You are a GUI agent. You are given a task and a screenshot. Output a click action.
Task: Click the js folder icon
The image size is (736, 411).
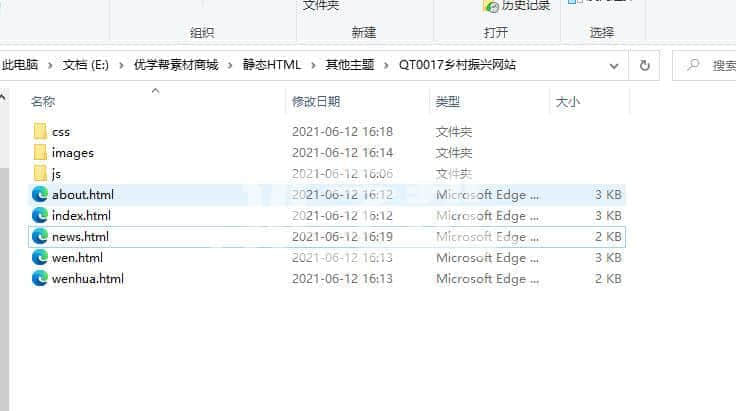click(40, 173)
